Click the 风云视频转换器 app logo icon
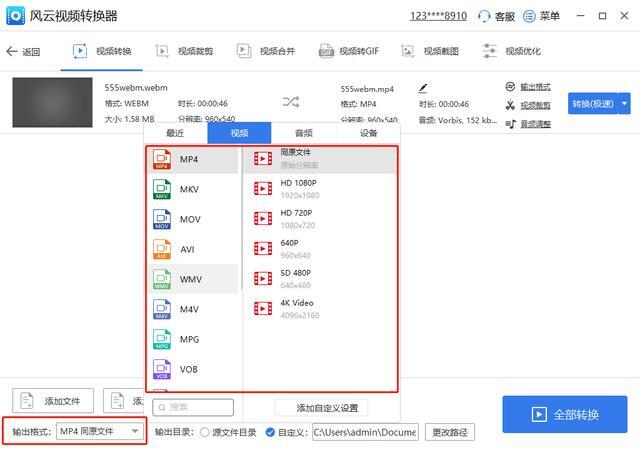 (16, 16)
